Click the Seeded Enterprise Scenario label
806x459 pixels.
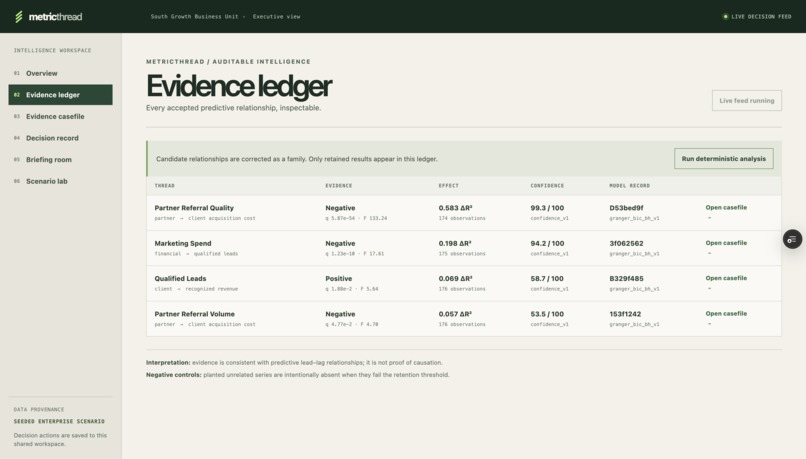(x=59, y=421)
